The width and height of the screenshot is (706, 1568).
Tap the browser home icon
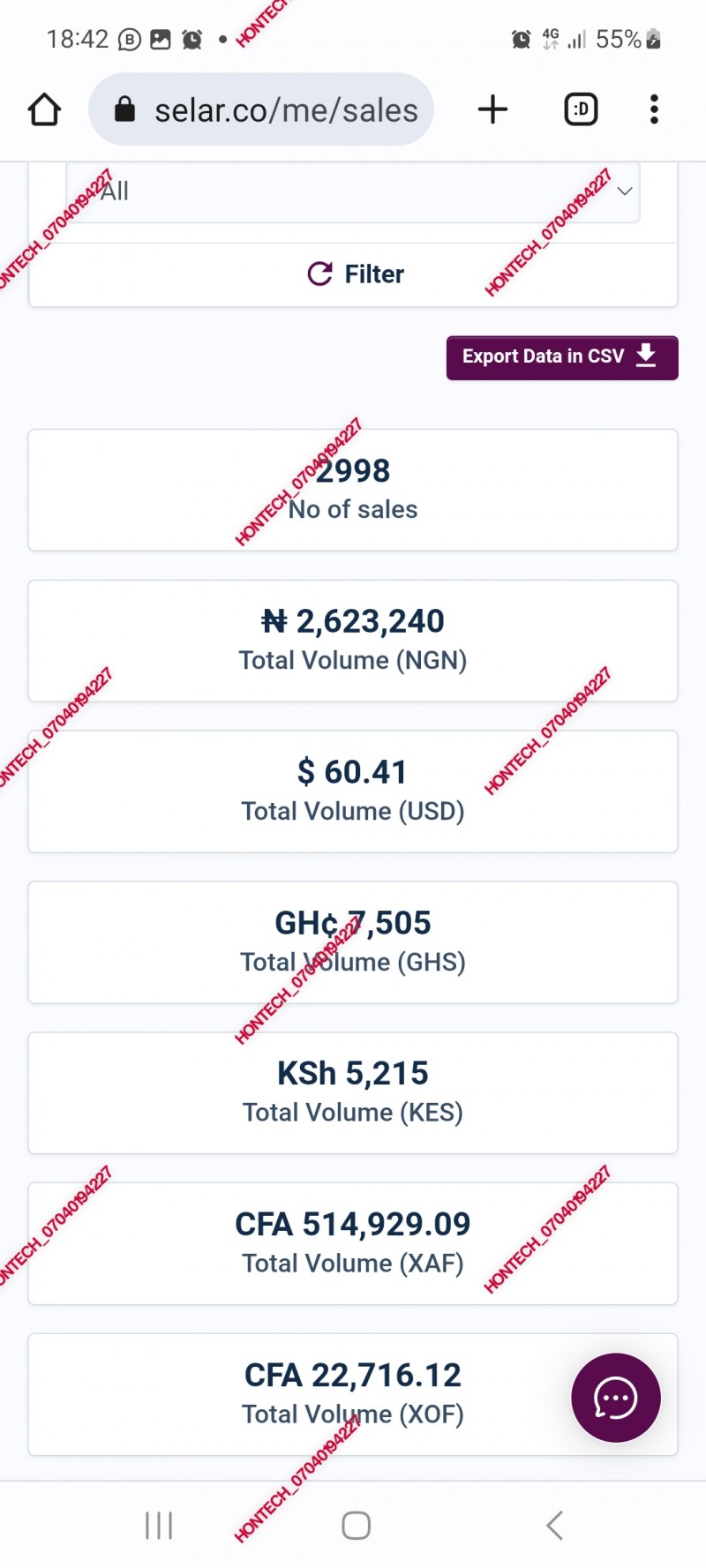(44, 110)
